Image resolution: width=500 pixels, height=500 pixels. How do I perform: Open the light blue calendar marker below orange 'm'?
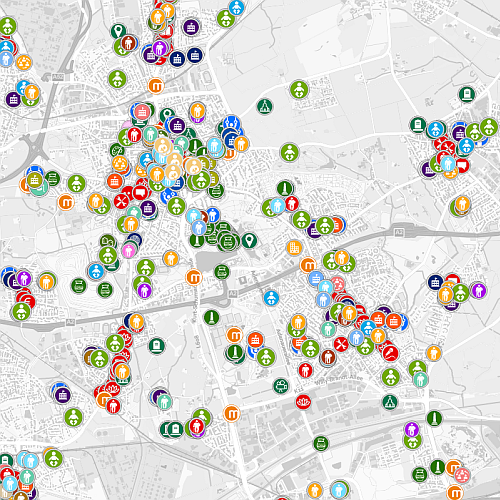[316, 278]
